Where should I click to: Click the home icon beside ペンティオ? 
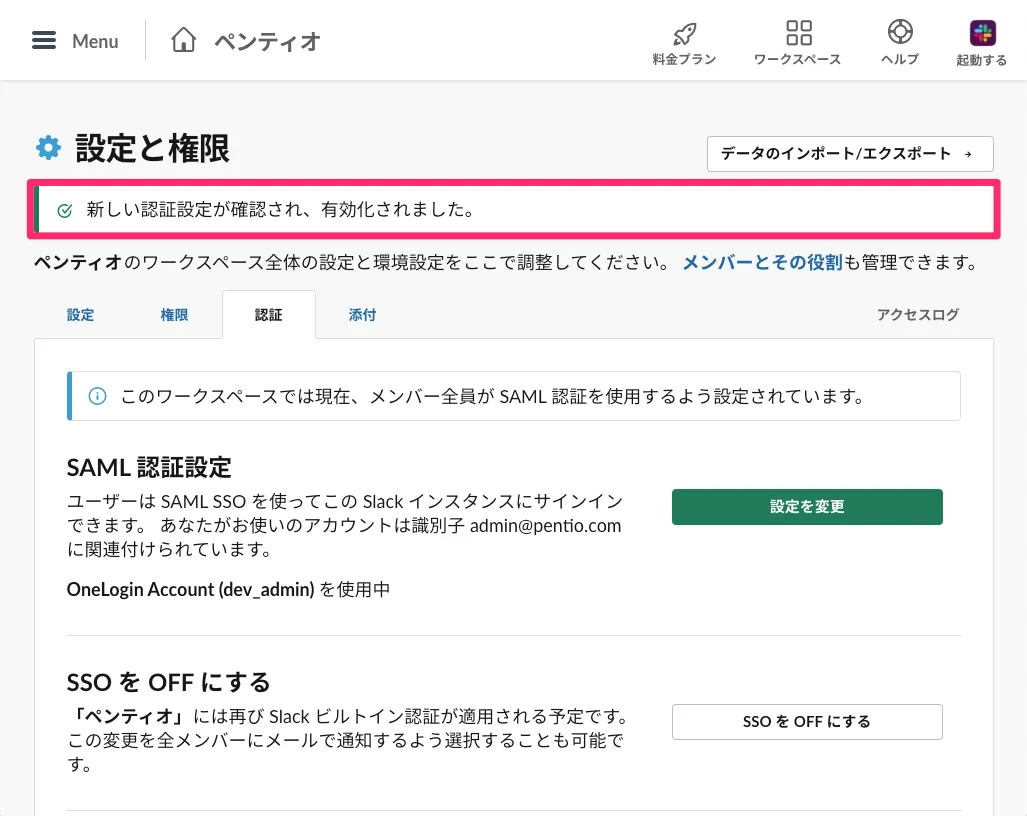(183, 41)
